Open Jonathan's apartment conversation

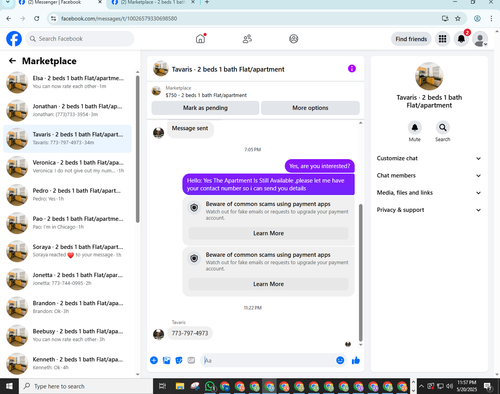click(67, 110)
